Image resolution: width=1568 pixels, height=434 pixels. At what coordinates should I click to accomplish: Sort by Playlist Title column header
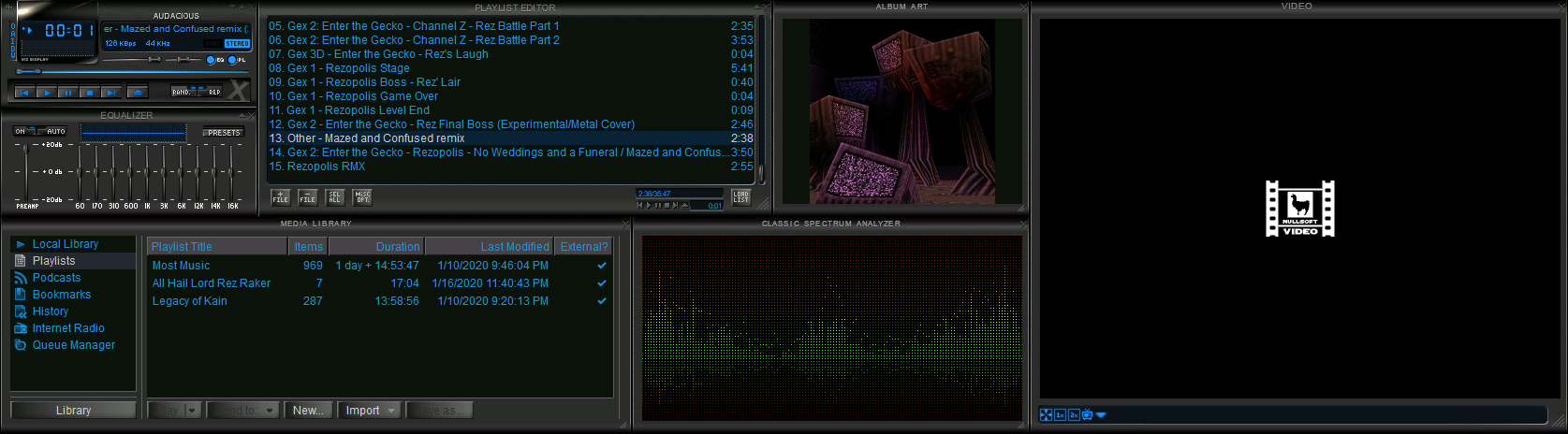pos(217,246)
